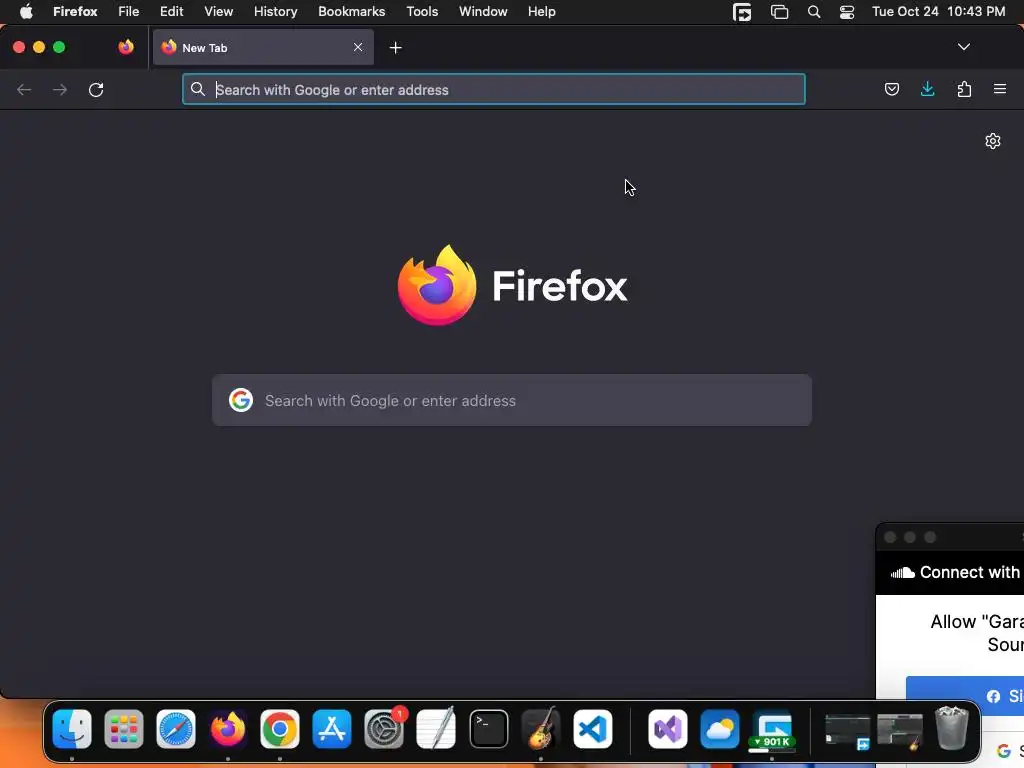This screenshot has height=768, width=1024.
Task: Open System Settings from the Dock
Action: click(384, 729)
